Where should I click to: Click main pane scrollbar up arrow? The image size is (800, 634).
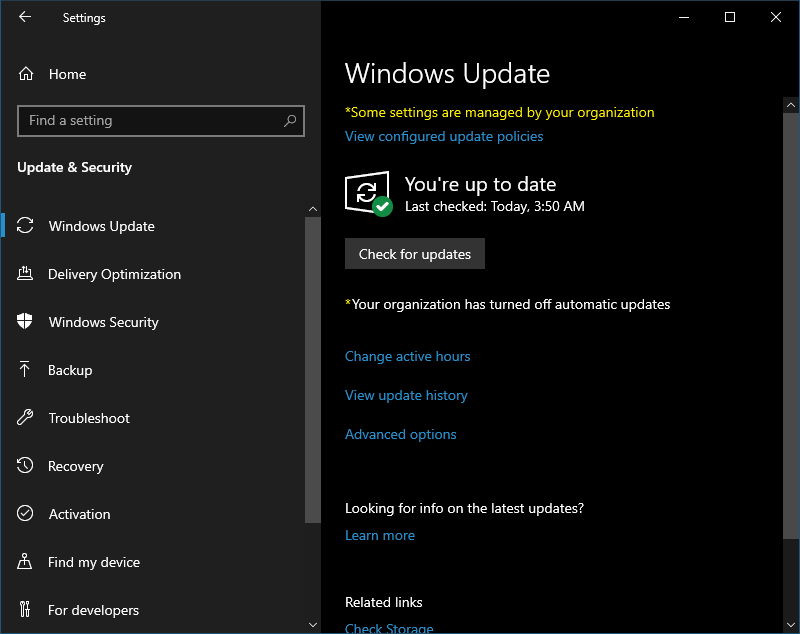(791, 105)
